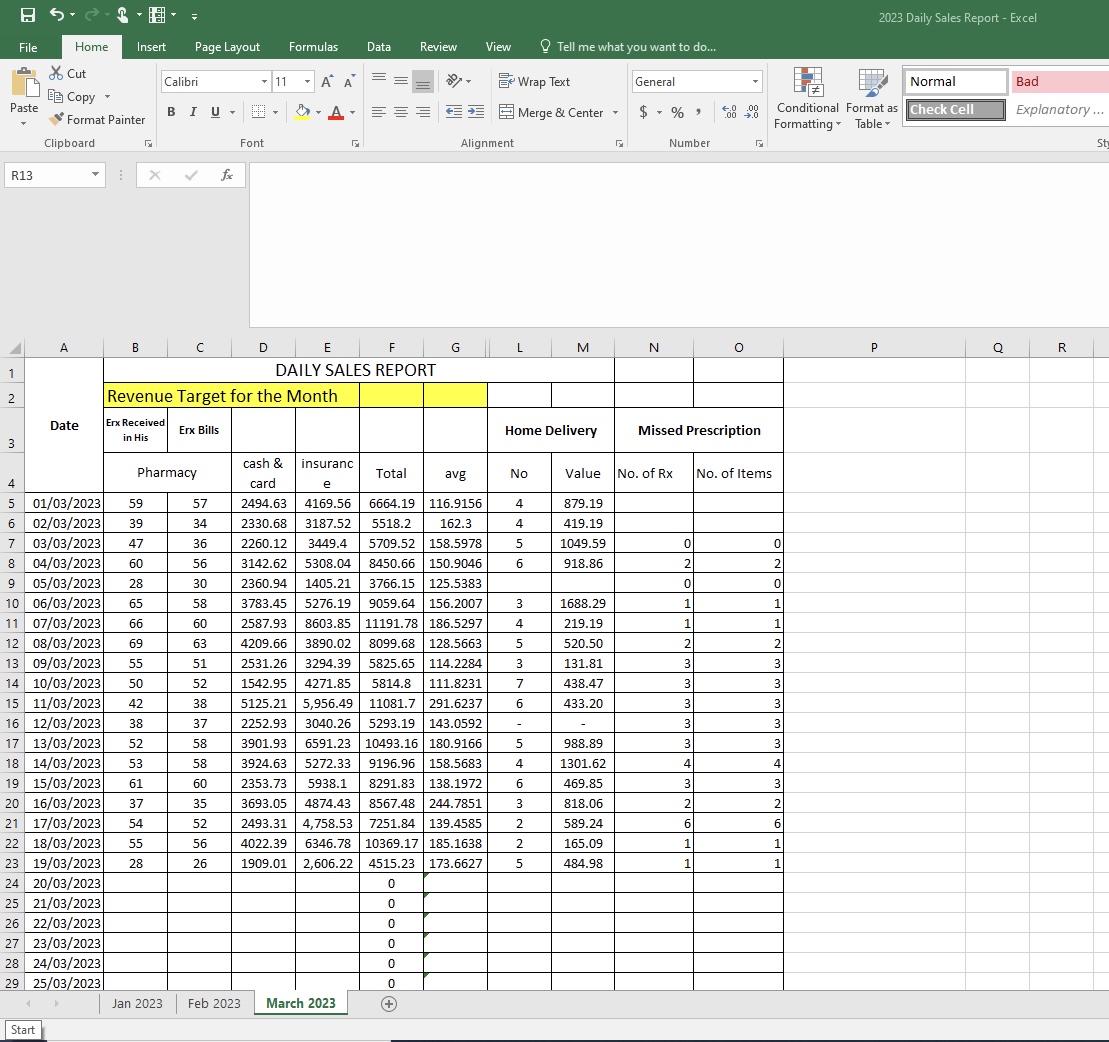Click the Conditional Formatting icon
Viewport: 1109px width, 1042px height.
808,82
